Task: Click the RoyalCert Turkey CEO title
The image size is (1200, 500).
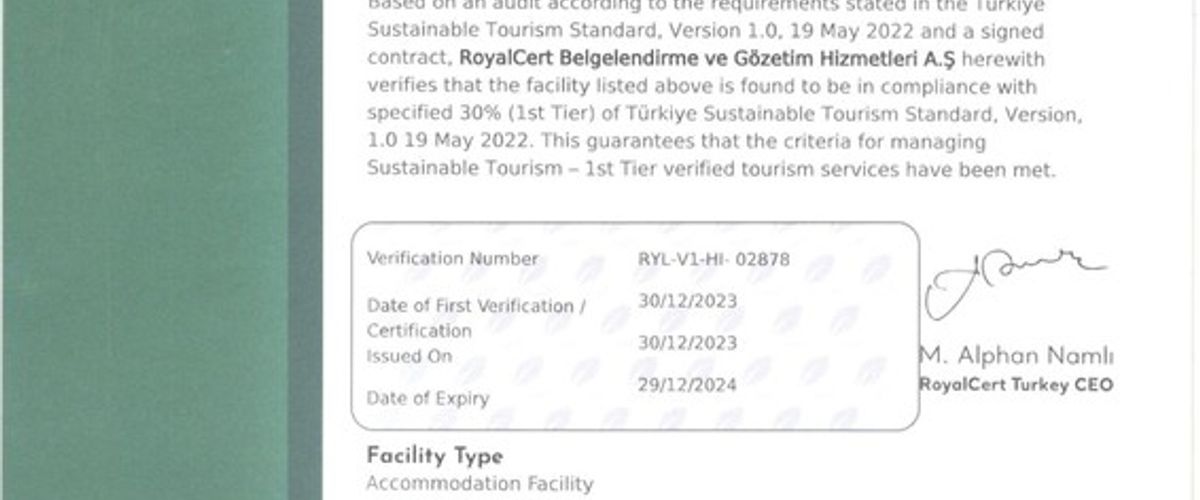Action: point(1015,385)
